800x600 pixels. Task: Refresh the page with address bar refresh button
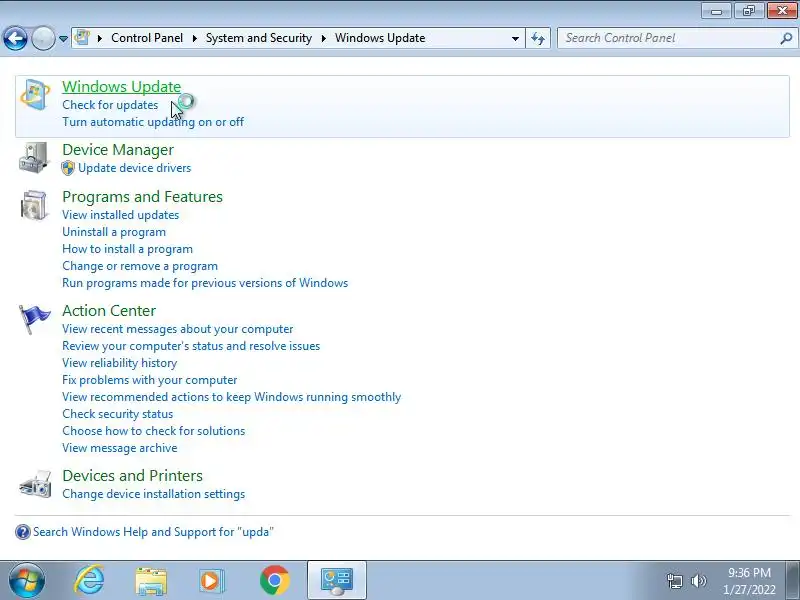pyautogui.click(x=538, y=38)
